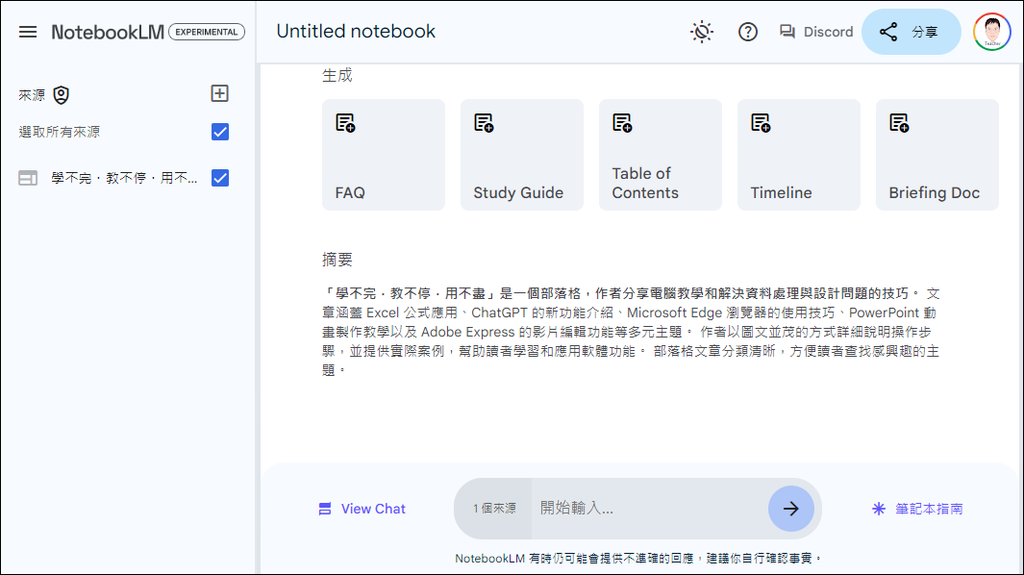Screen dimensions: 1024x575
Task: Open 筆記本指南 notebook guide
Action: point(918,508)
